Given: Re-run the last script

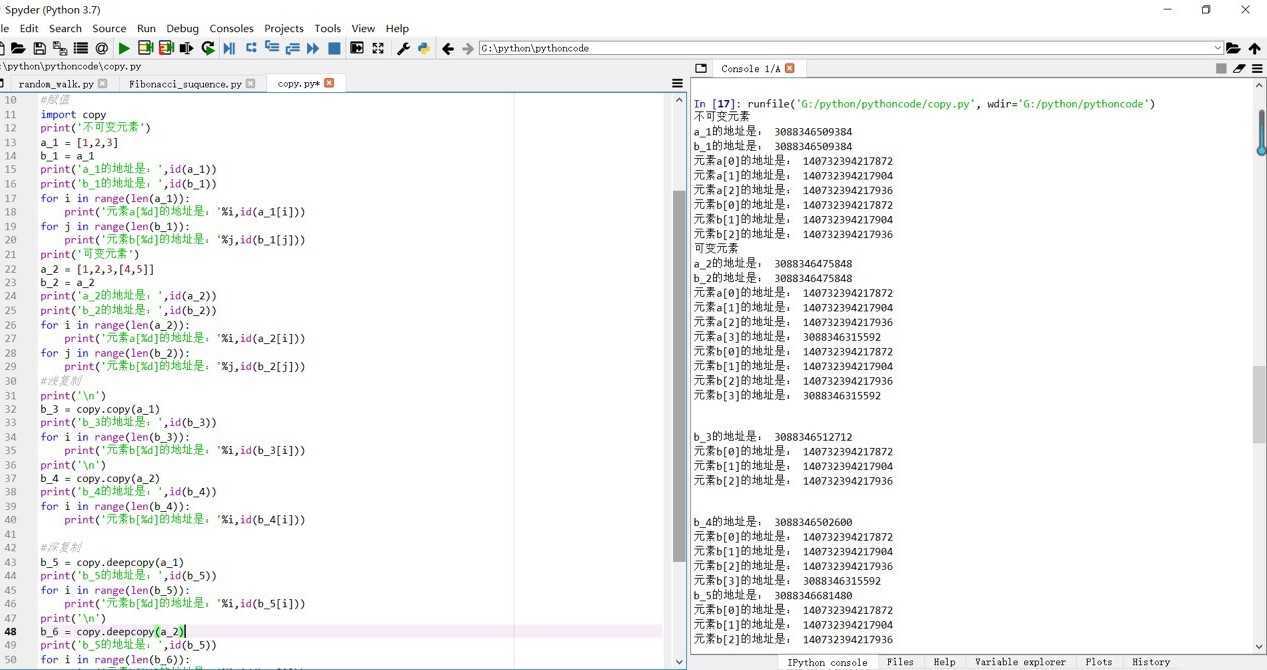Looking at the screenshot, I should 208,48.
